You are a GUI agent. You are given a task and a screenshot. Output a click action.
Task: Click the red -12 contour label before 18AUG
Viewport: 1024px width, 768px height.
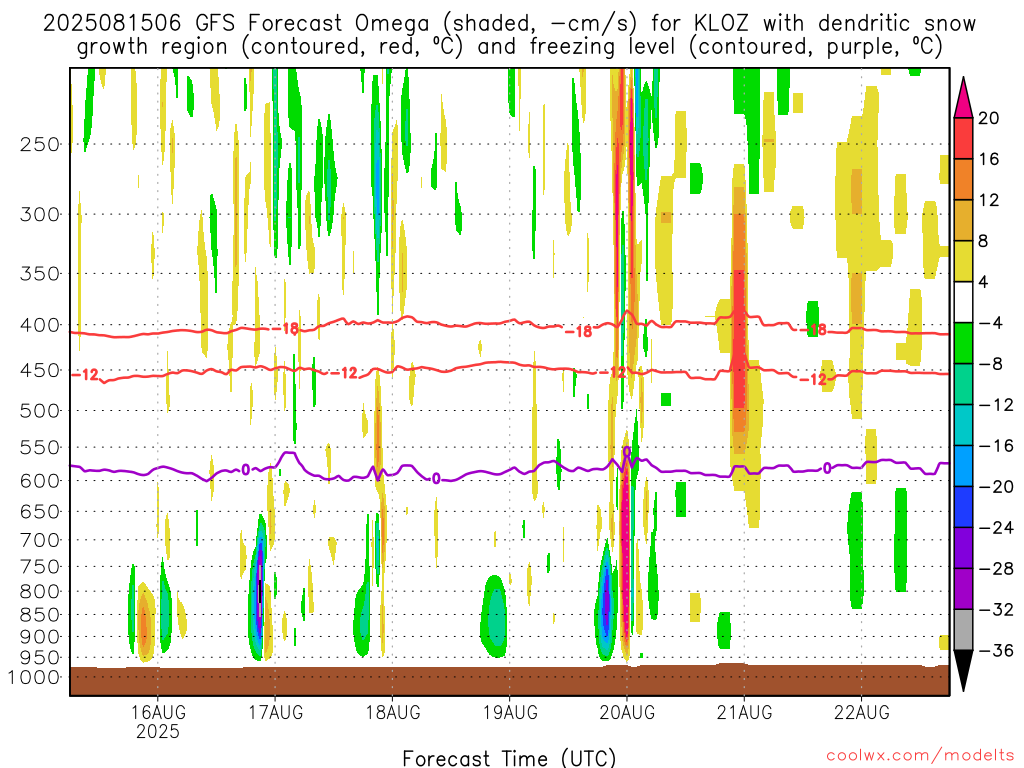(344, 373)
